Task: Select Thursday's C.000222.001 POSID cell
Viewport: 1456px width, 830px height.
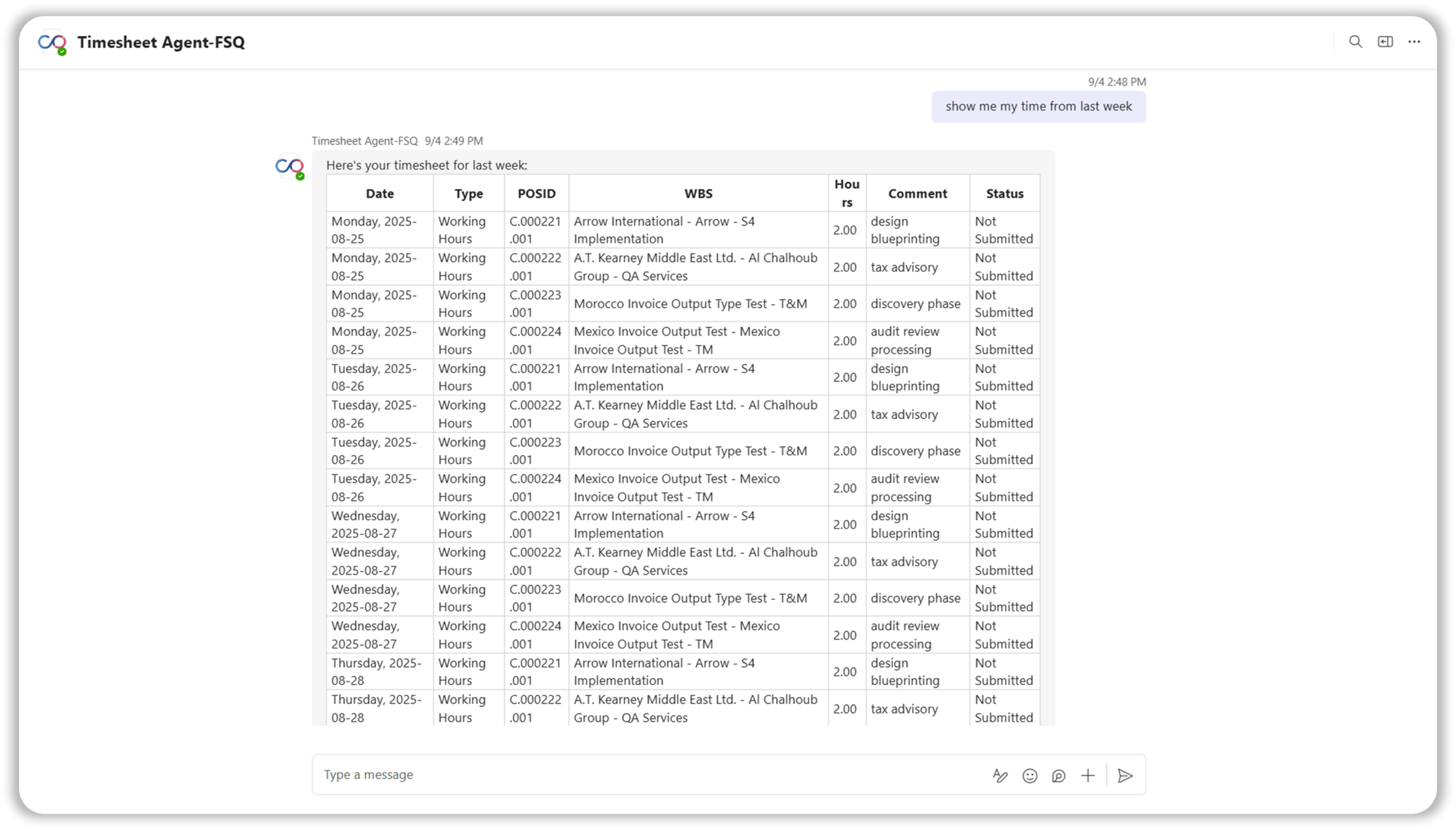Action: pyautogui.click(x=536, y=708)
